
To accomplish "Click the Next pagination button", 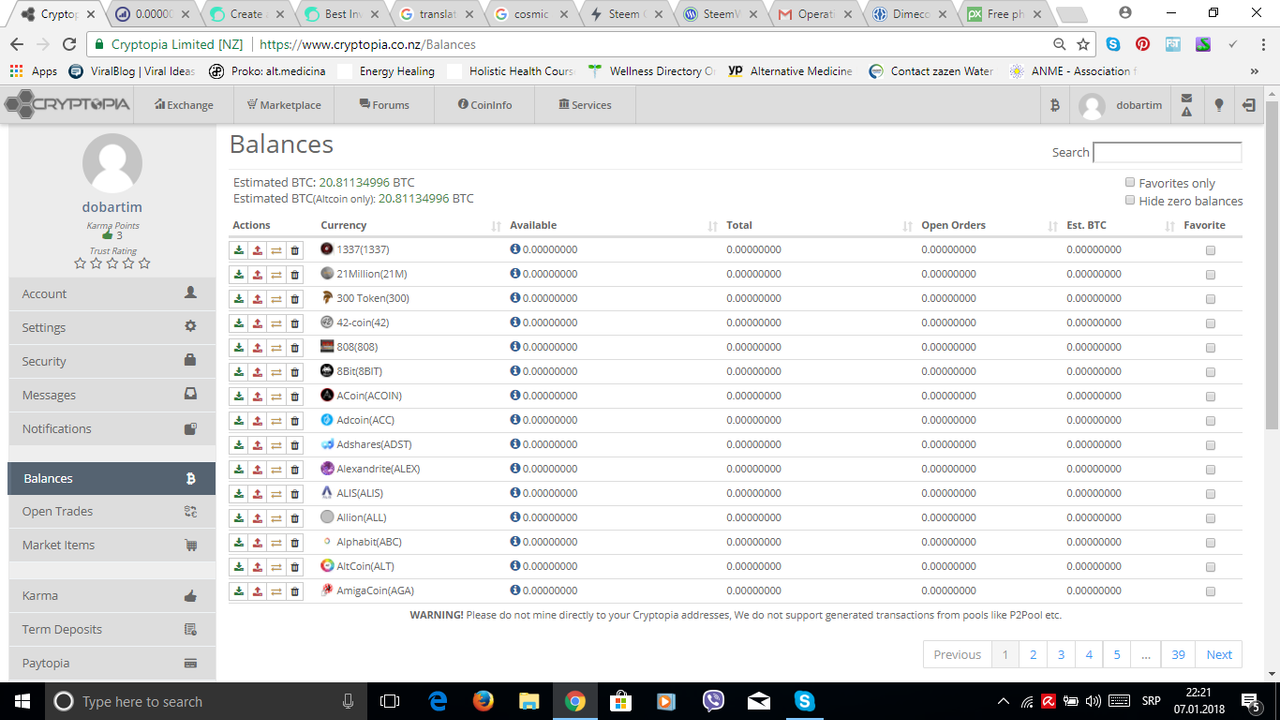I will 1219,654.
